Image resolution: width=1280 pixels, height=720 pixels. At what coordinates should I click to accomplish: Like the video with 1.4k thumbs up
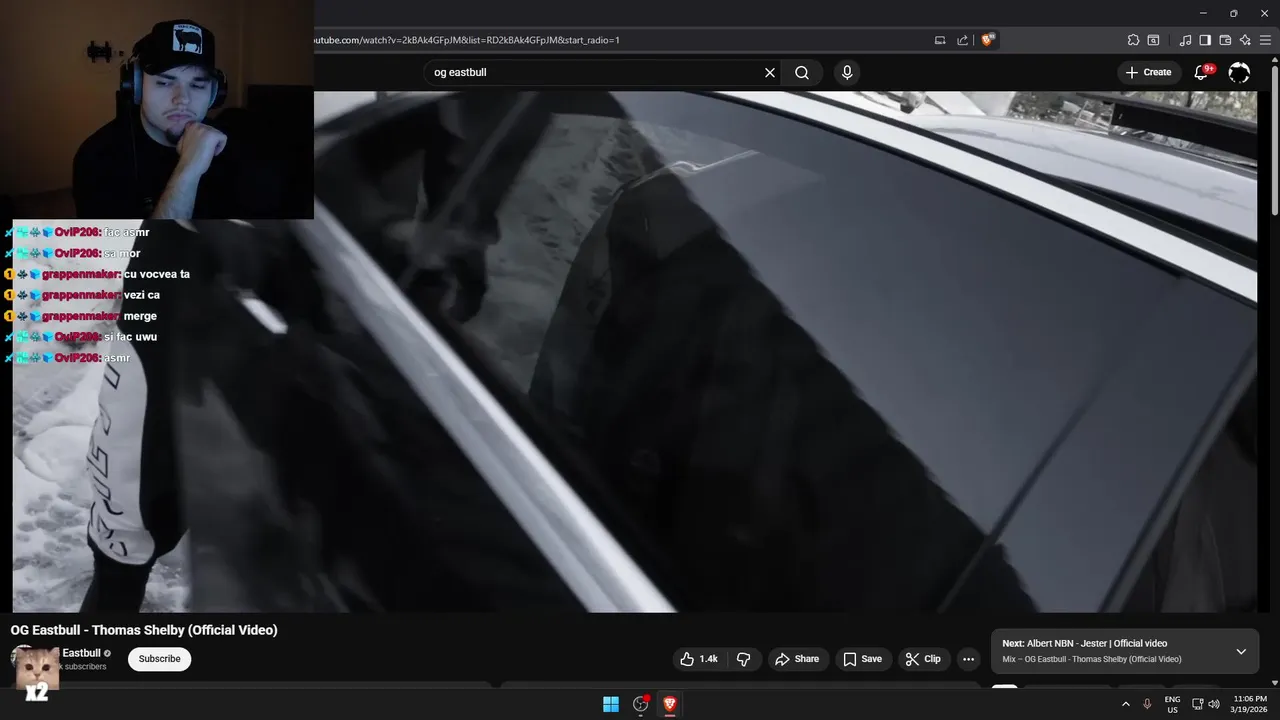point(700,659)
